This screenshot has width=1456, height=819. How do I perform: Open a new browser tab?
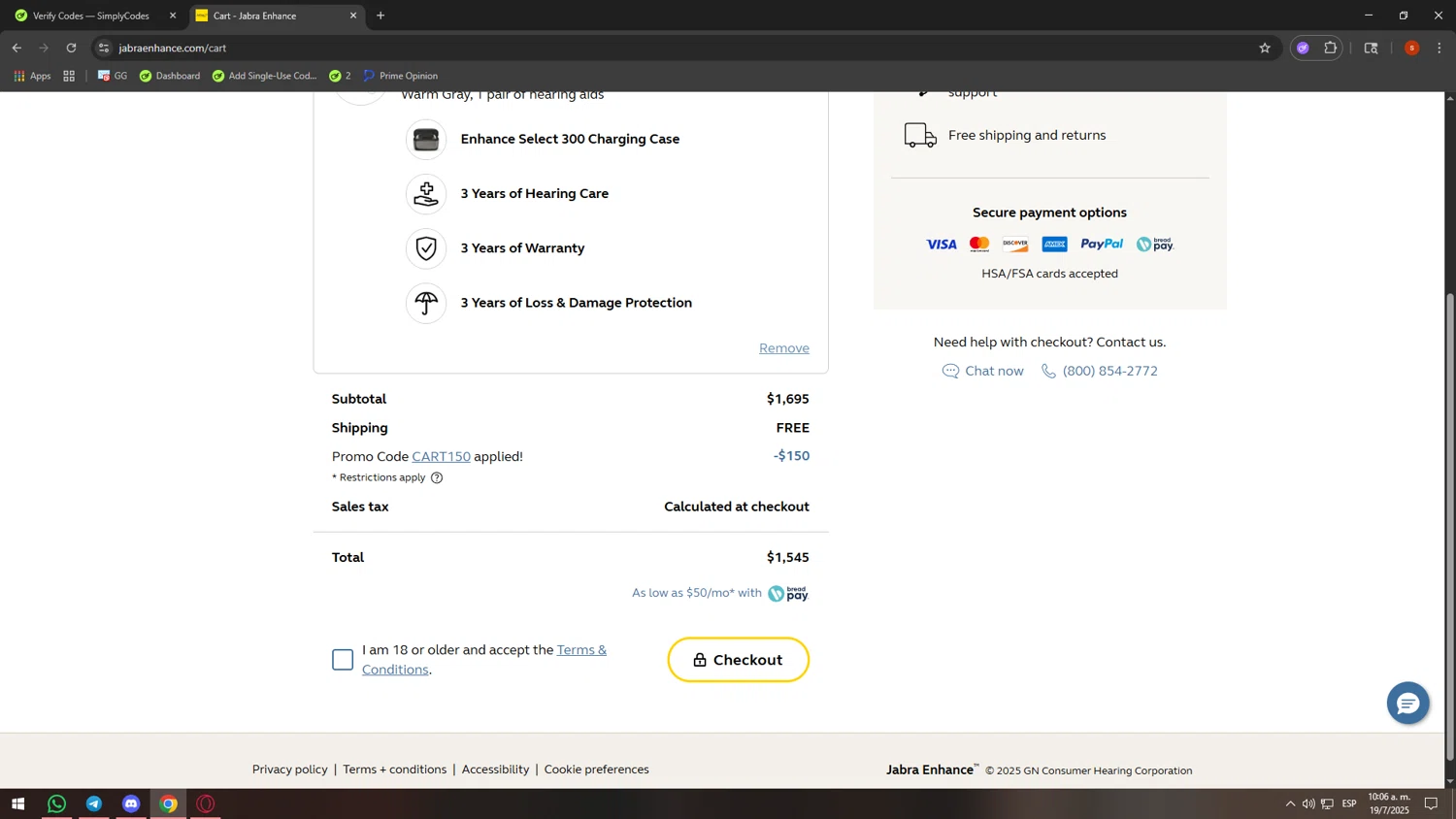[381, 16]
